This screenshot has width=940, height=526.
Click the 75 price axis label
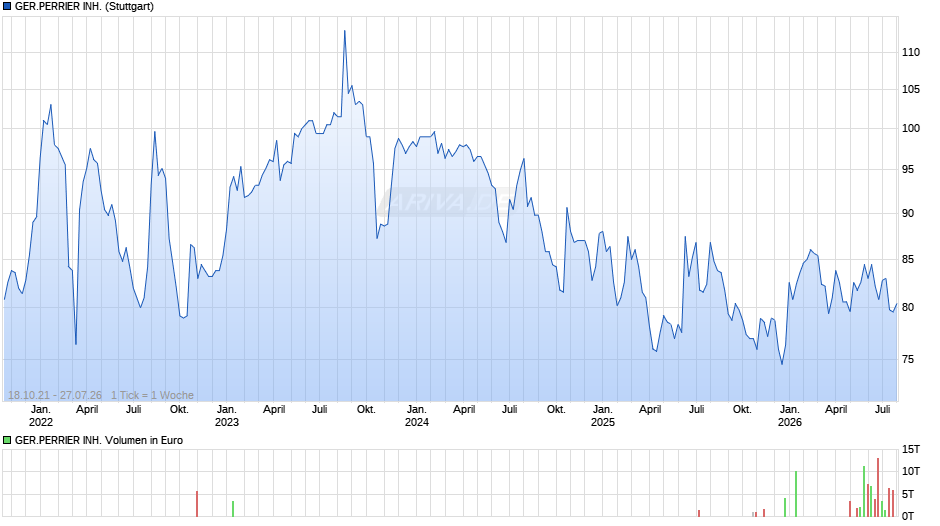[908, 359]
